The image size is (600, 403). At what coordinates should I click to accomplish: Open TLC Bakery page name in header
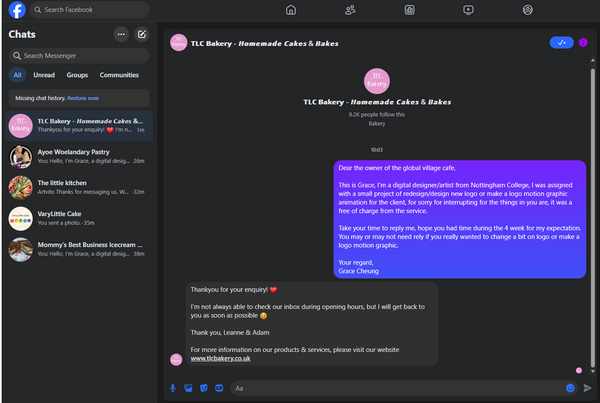[x=264, y=44]
